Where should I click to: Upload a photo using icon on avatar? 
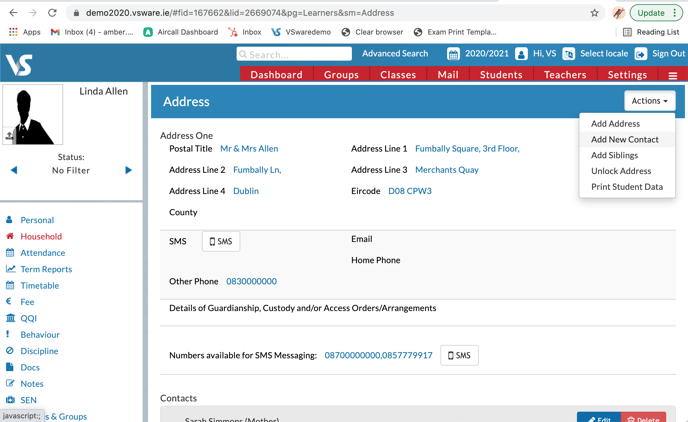(x=9, y=136)
